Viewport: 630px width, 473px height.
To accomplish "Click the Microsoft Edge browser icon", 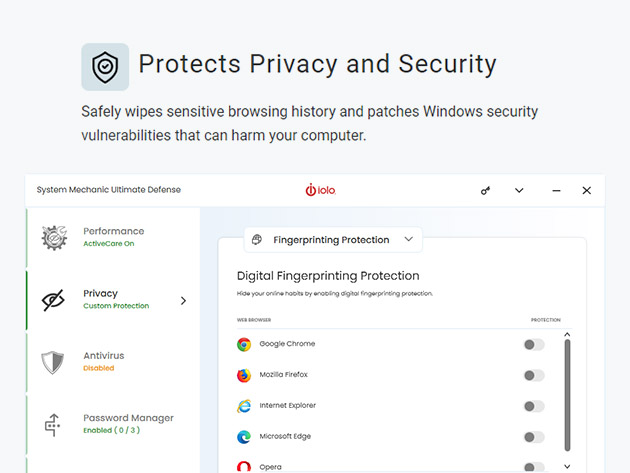I will (x=244, y=437).
